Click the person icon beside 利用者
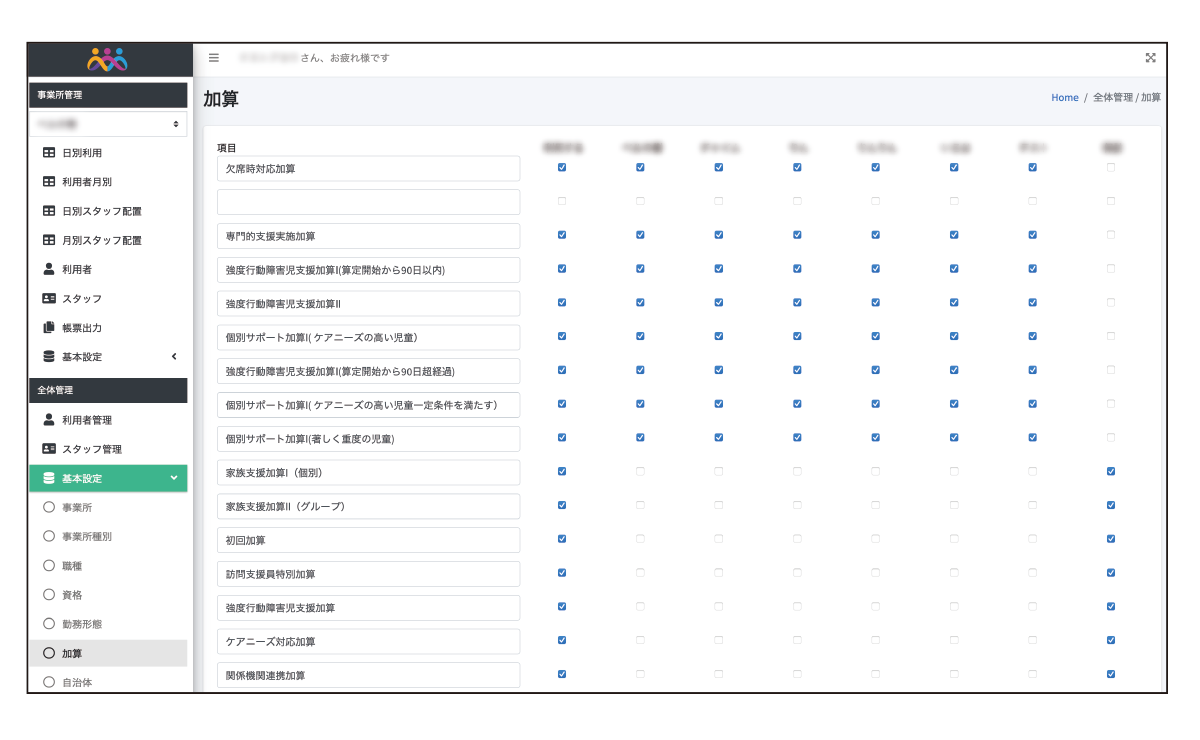This screenshot has width=1200, height=740. click(x=49, y=269)
